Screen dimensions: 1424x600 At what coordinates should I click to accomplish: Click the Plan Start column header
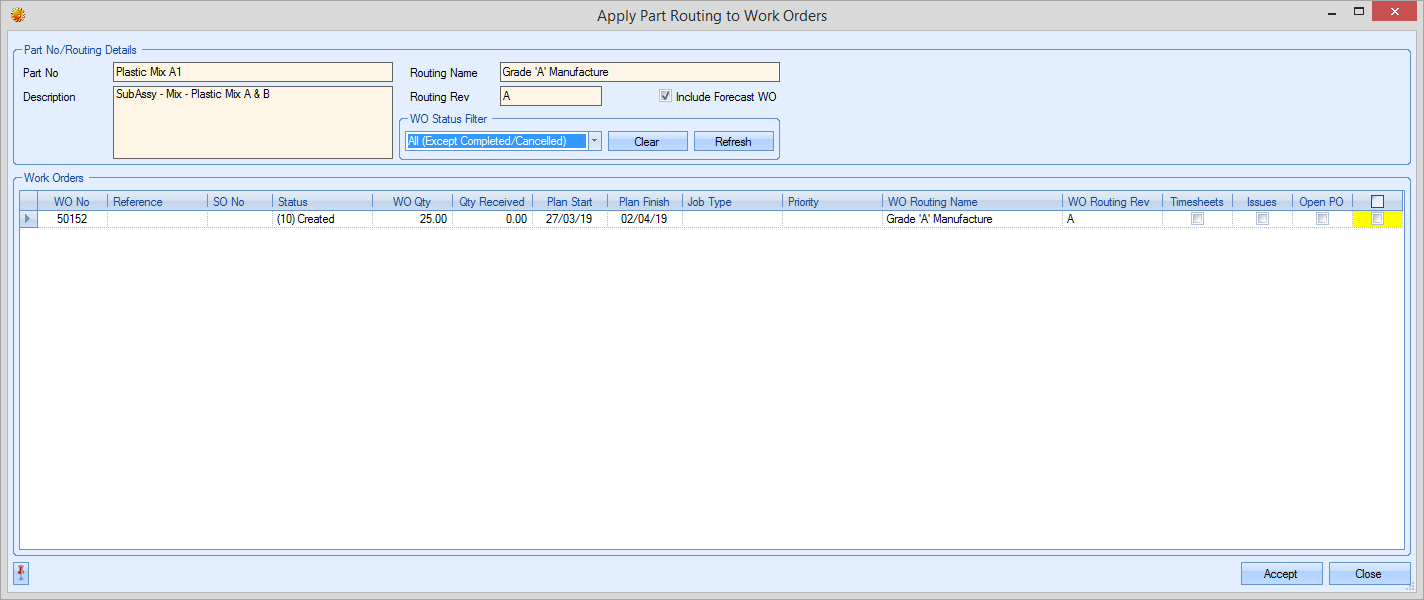click(x=569, y=202)
